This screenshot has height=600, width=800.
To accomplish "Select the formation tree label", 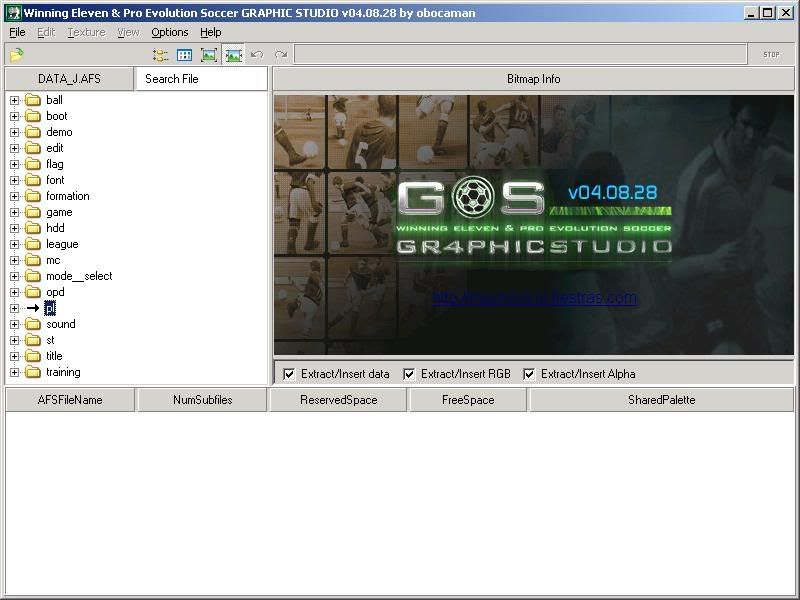I will pyautogui.click(x=67, y=196).
